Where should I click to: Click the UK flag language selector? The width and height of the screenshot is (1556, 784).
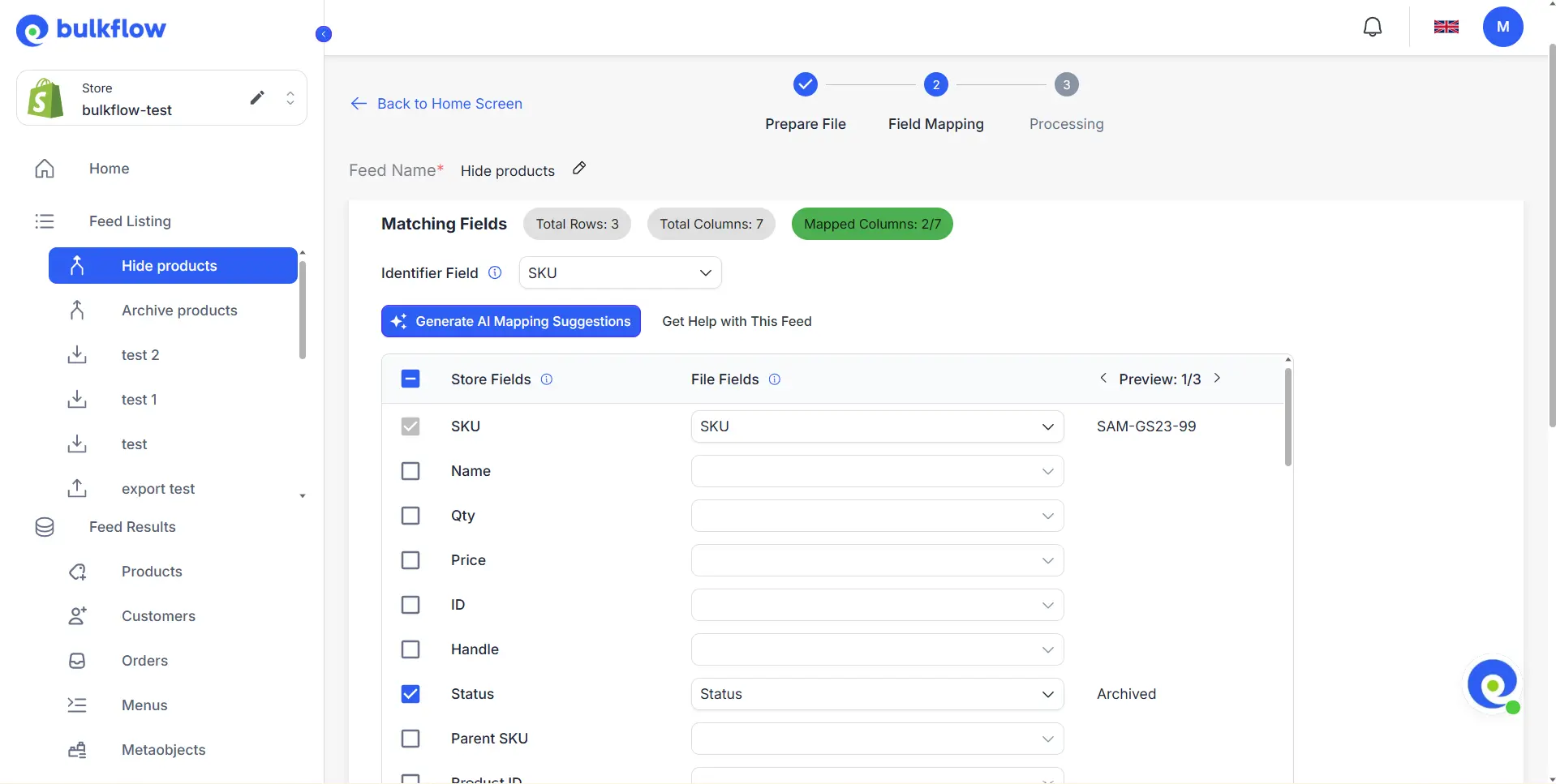click(x=1446, y=26)
